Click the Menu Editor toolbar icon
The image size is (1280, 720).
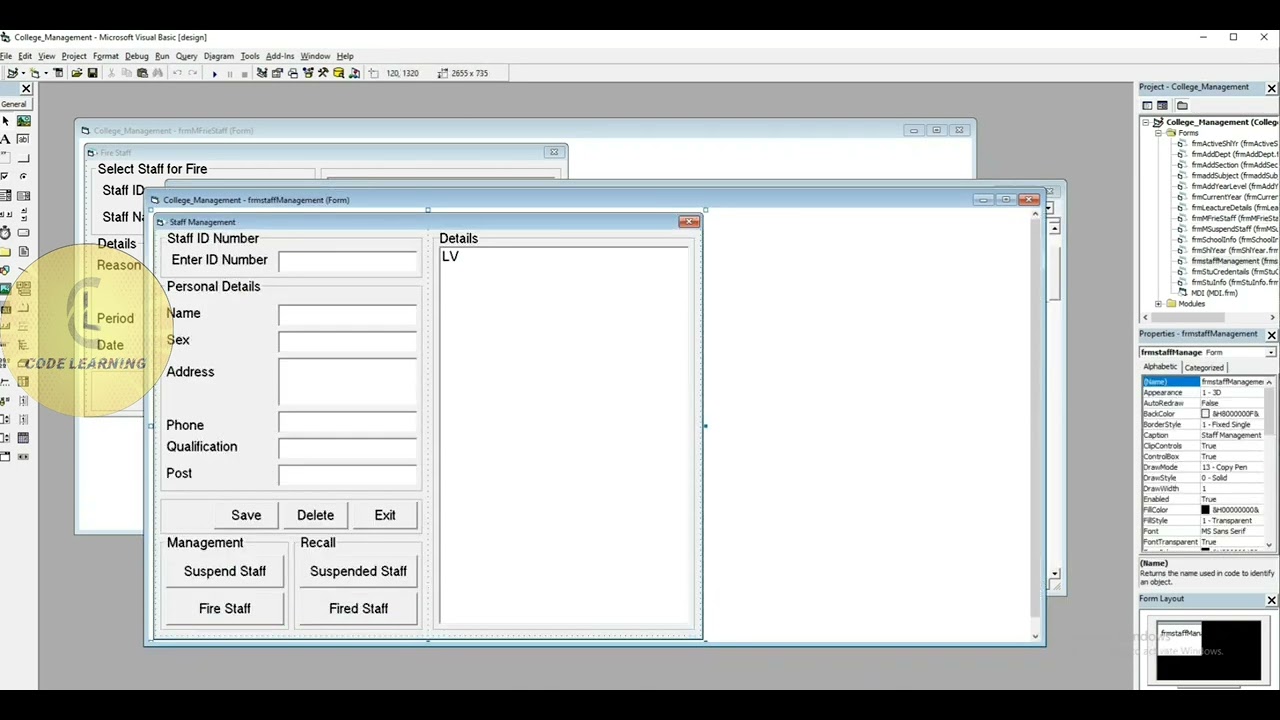pos(58,73)
